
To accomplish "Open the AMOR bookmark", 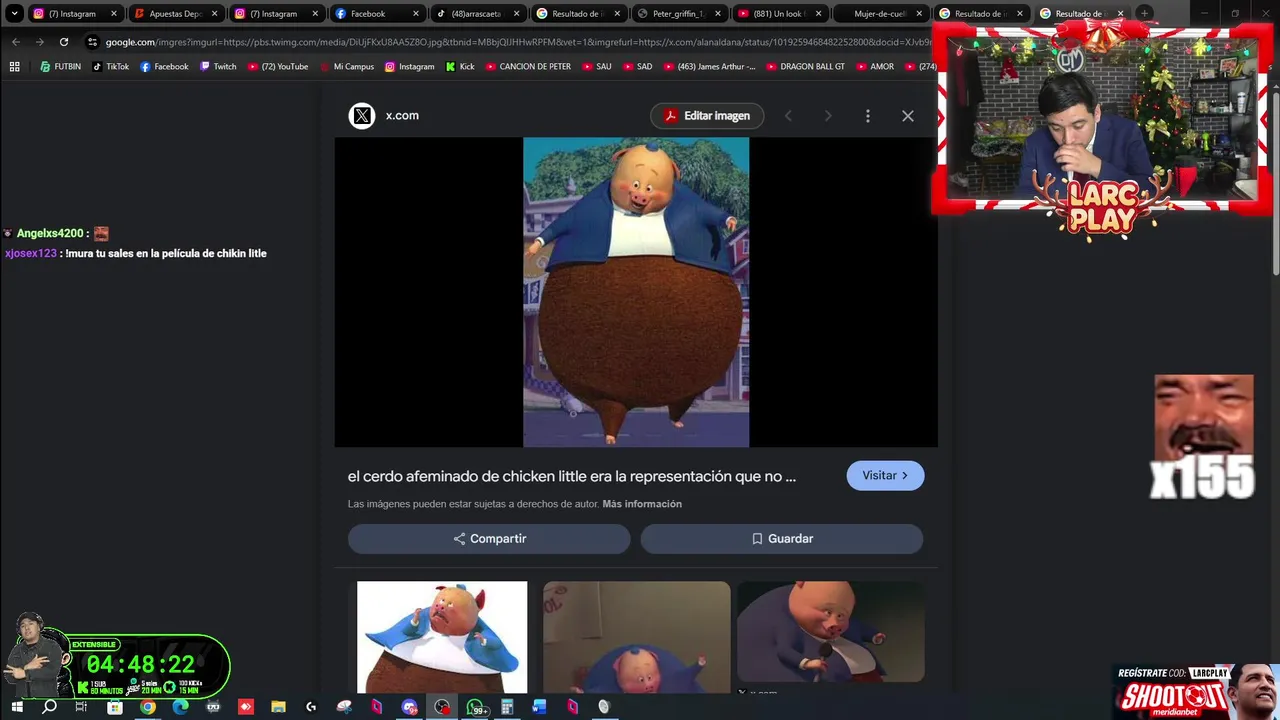I will [875, 67].
